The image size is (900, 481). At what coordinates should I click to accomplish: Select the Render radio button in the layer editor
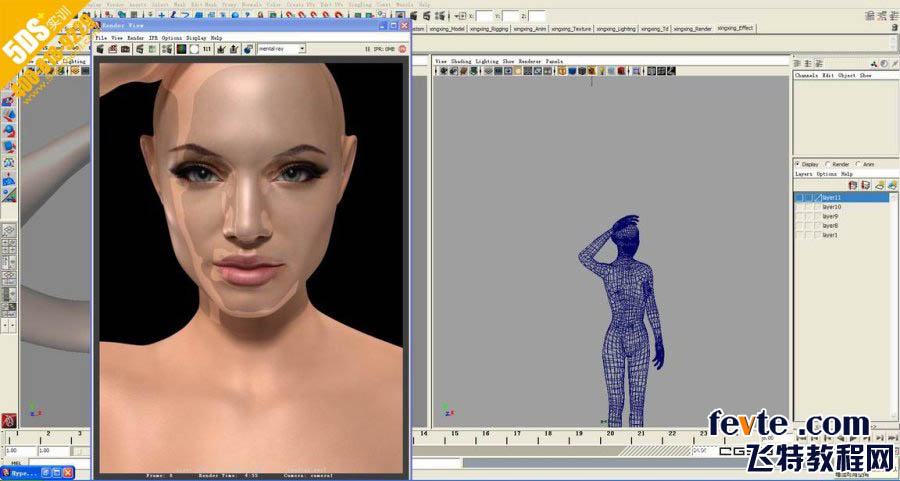[x=828, y=164]
